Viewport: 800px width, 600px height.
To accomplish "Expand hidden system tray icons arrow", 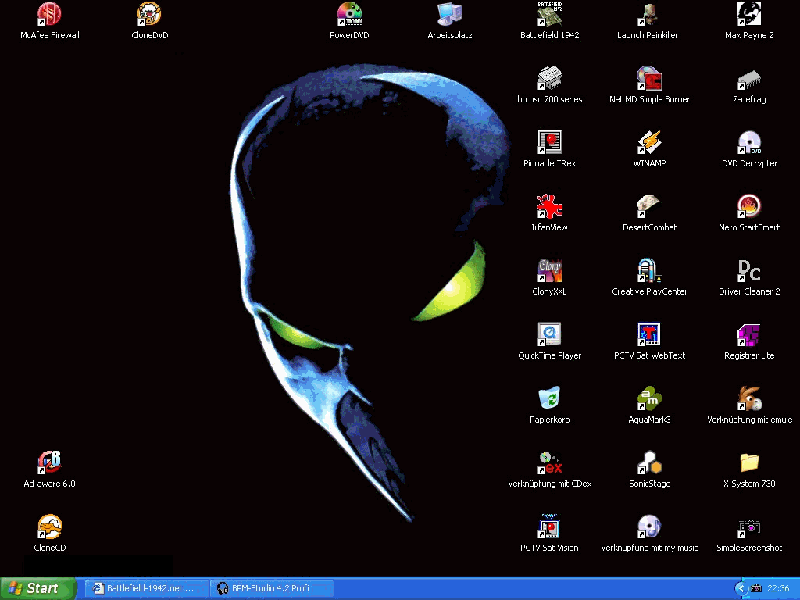I will tap(741, 588).
